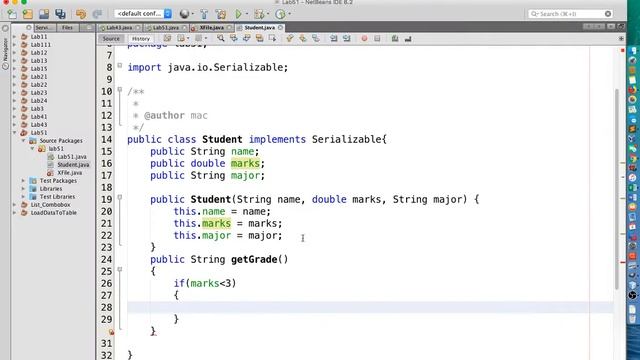Expand the Libraries node
The image size is (640, 360).
(x=24, y=189)
